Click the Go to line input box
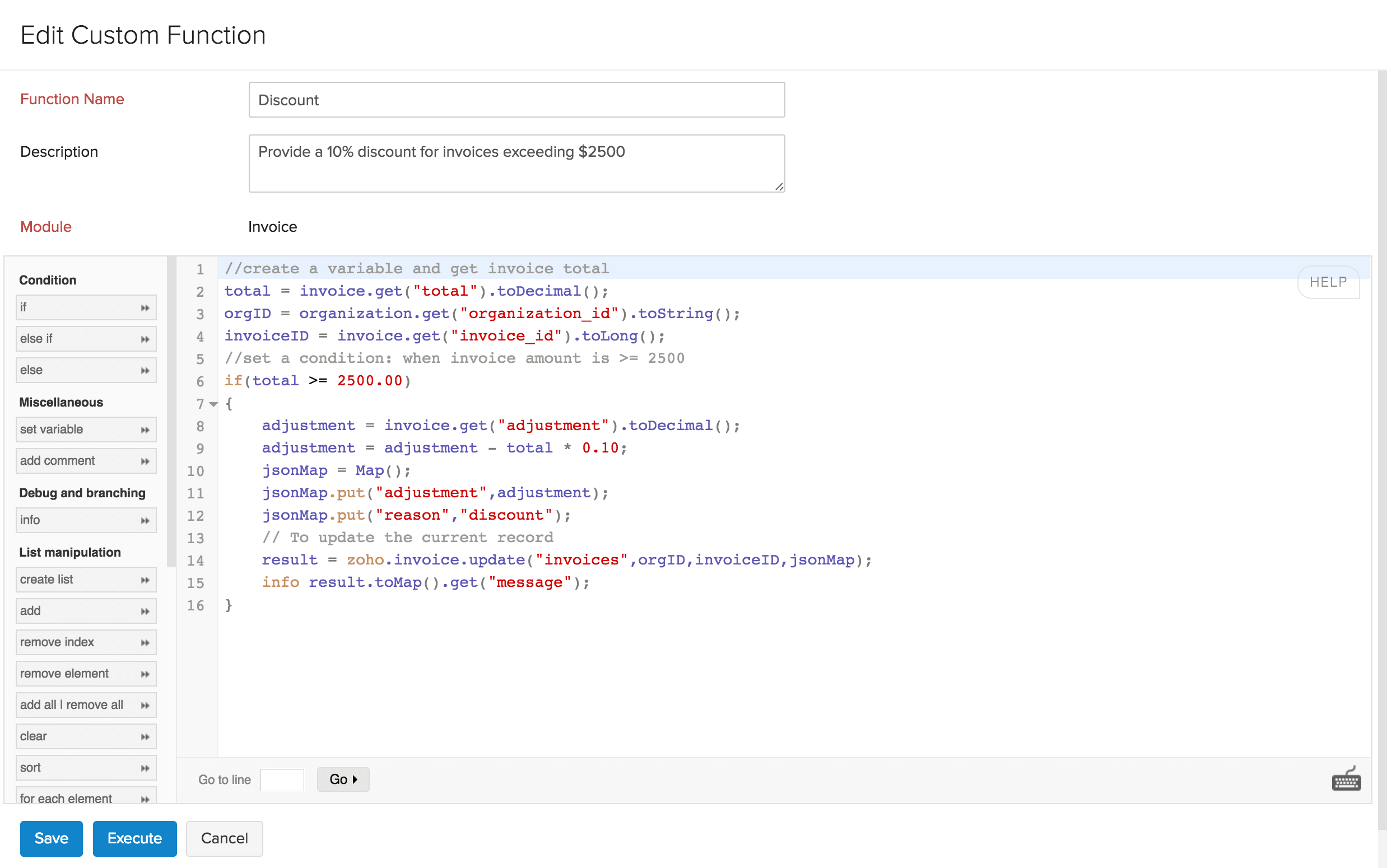This screenshot has height=868, width=1387. (282, 780)
